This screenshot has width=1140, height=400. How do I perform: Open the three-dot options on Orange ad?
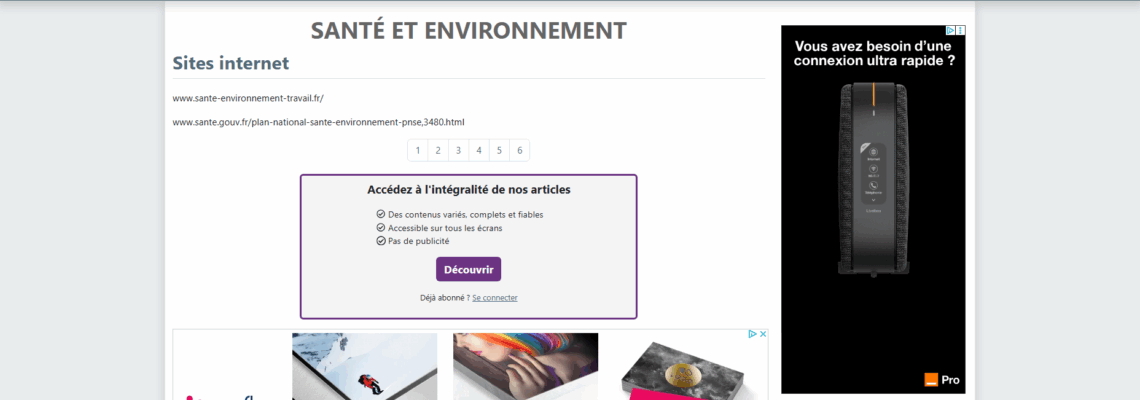tap(961, 31)
